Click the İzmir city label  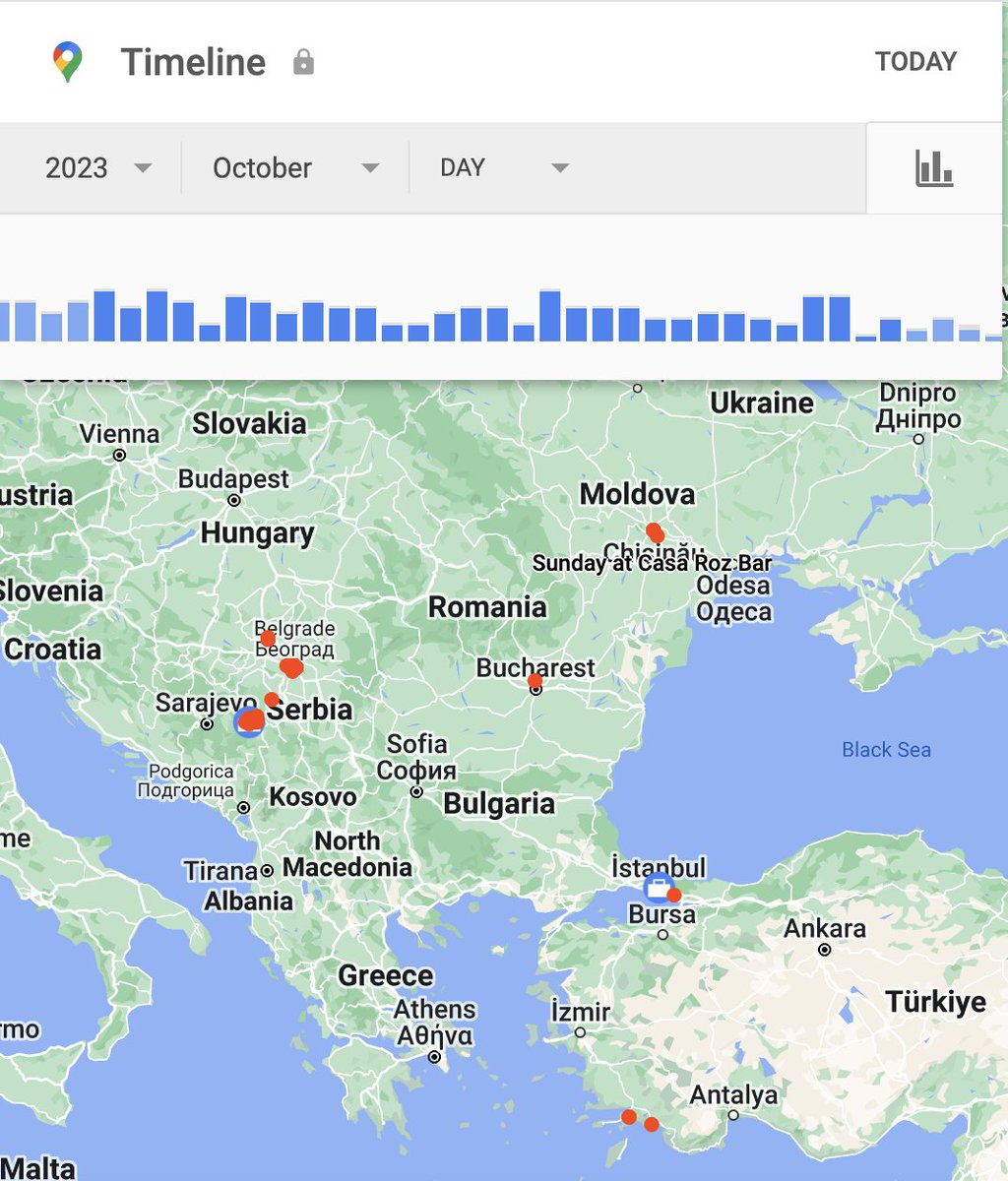[581, 1012]
